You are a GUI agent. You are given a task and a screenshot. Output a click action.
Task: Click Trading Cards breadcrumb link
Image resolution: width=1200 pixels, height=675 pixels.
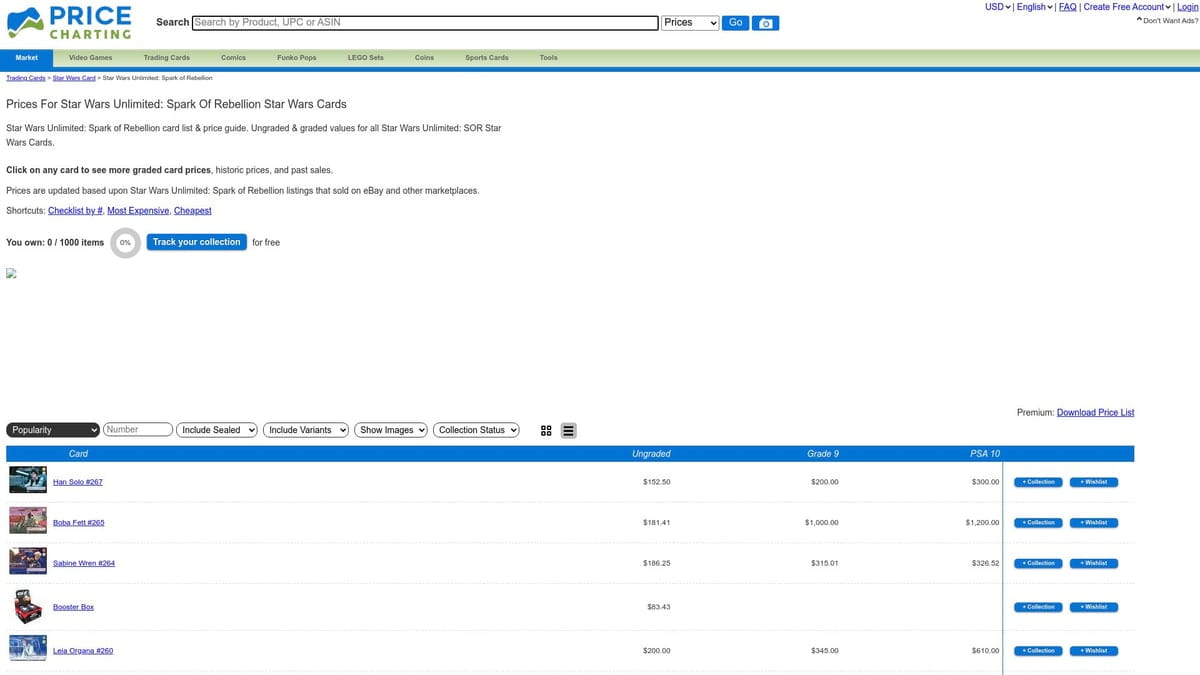point(26,77)
